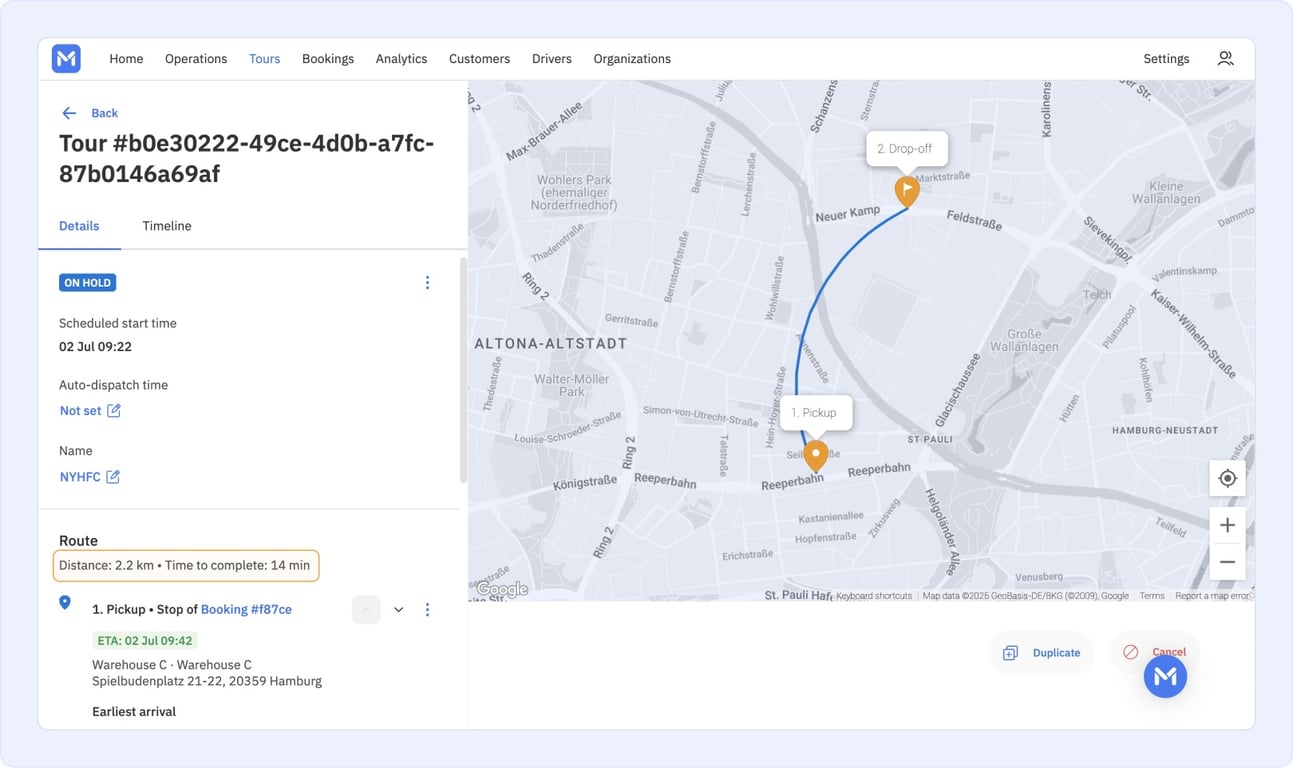The image size is (1293, 768).
Task: Open the floating chat launcher button
Action: 1165,677
